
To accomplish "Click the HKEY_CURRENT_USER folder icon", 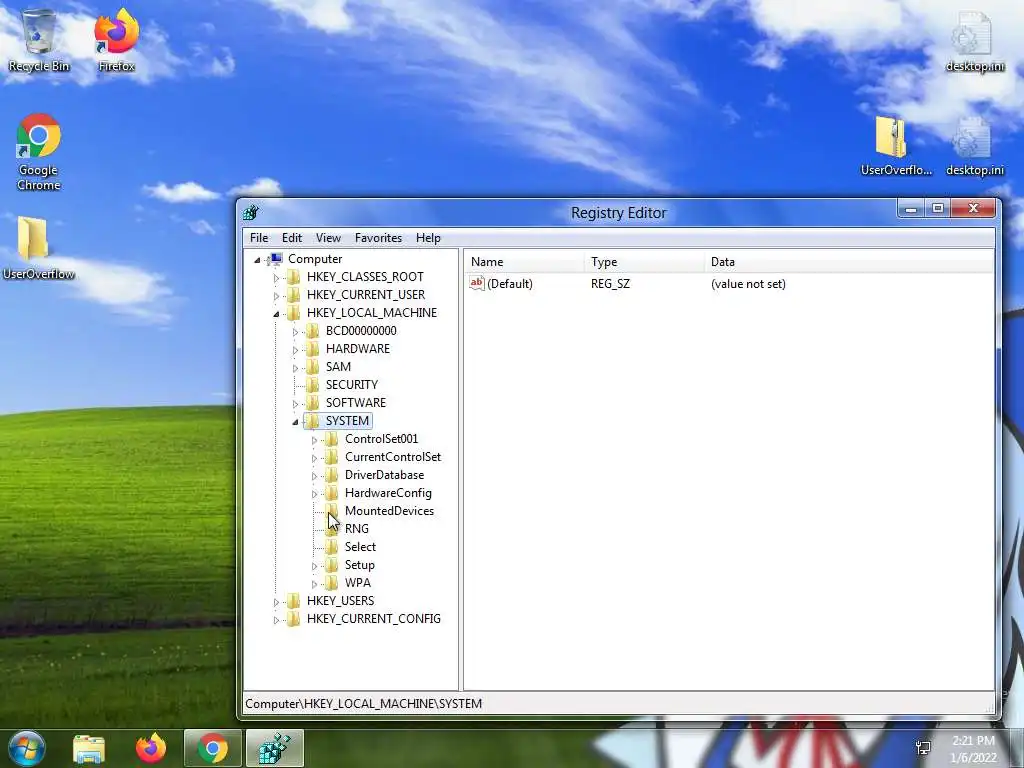I will 294,295.
